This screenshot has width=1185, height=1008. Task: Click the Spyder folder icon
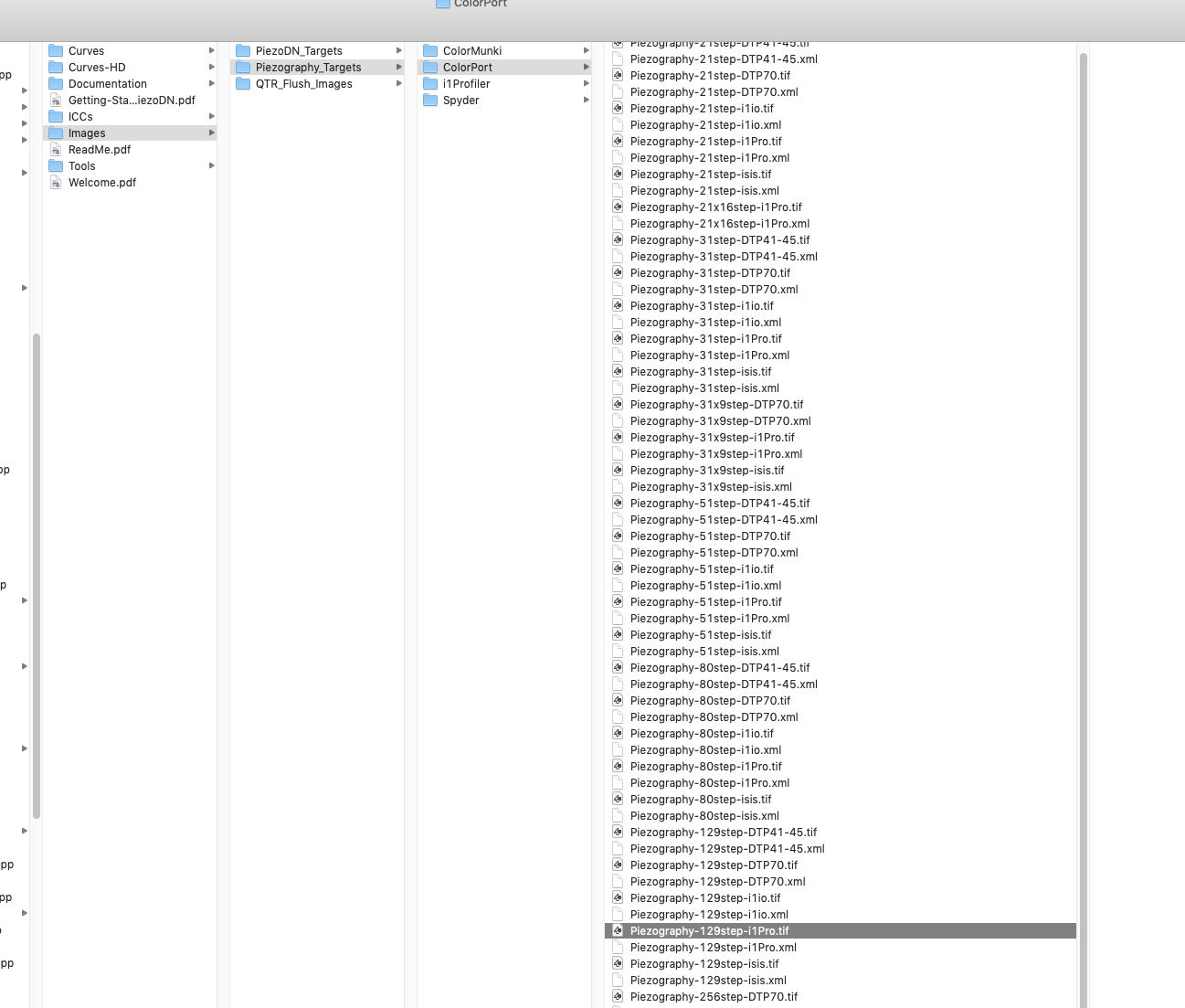430,101
